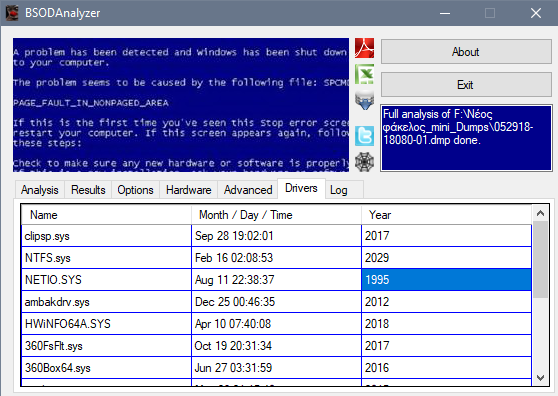
Task: Select the clipsp.sys driver name
Action: click(106, 236)
